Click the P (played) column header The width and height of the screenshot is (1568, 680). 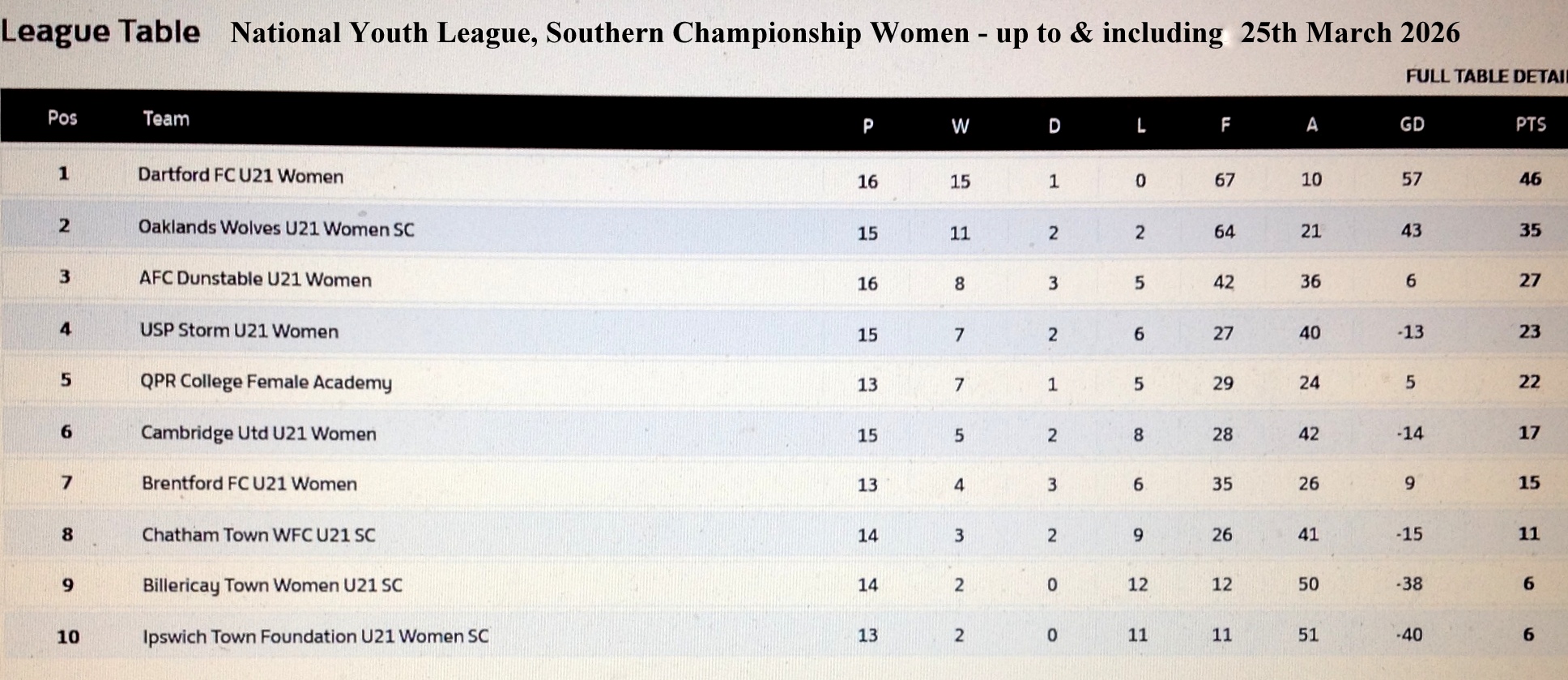tap(867, 126)
